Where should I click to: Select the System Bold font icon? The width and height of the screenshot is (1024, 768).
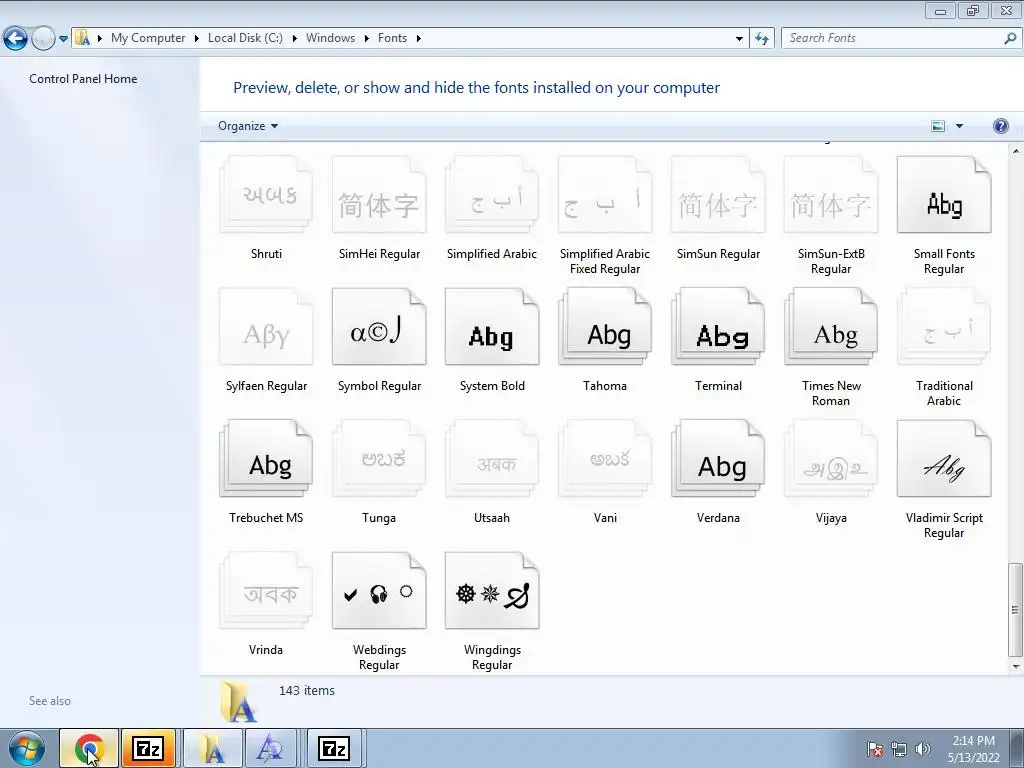pos(492,326)
